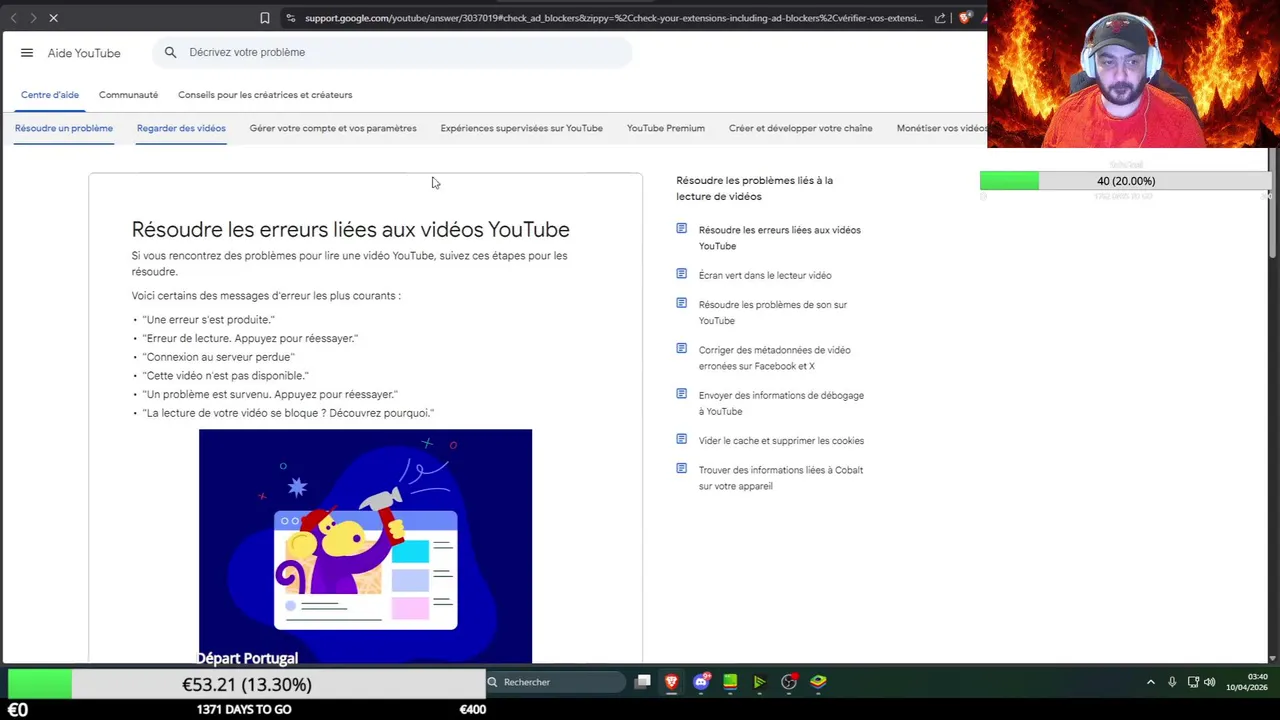This screenshot has width=1280, height=720.
Task: Open Créer et développer votre chaîne
Action: click(x=800, y=128)
